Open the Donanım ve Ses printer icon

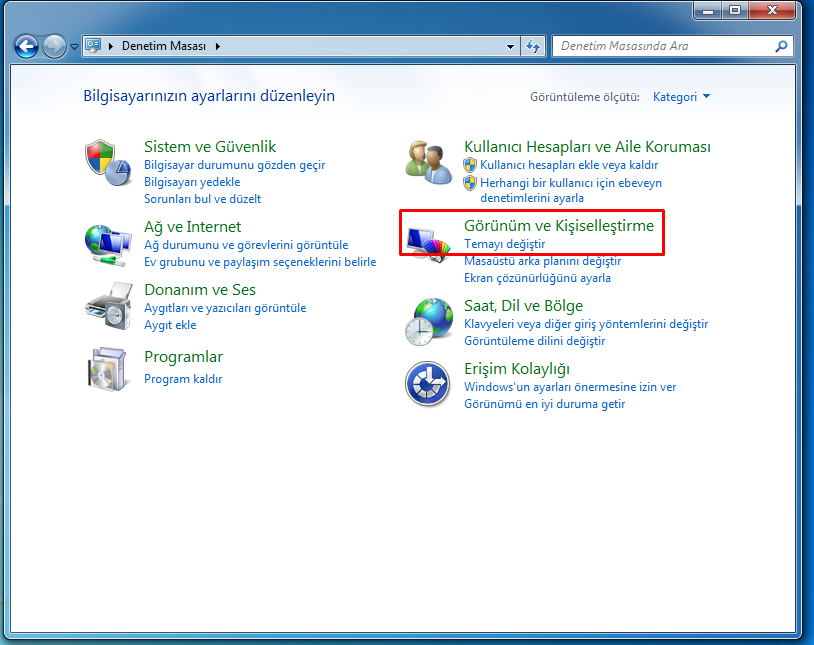[107, 306]
